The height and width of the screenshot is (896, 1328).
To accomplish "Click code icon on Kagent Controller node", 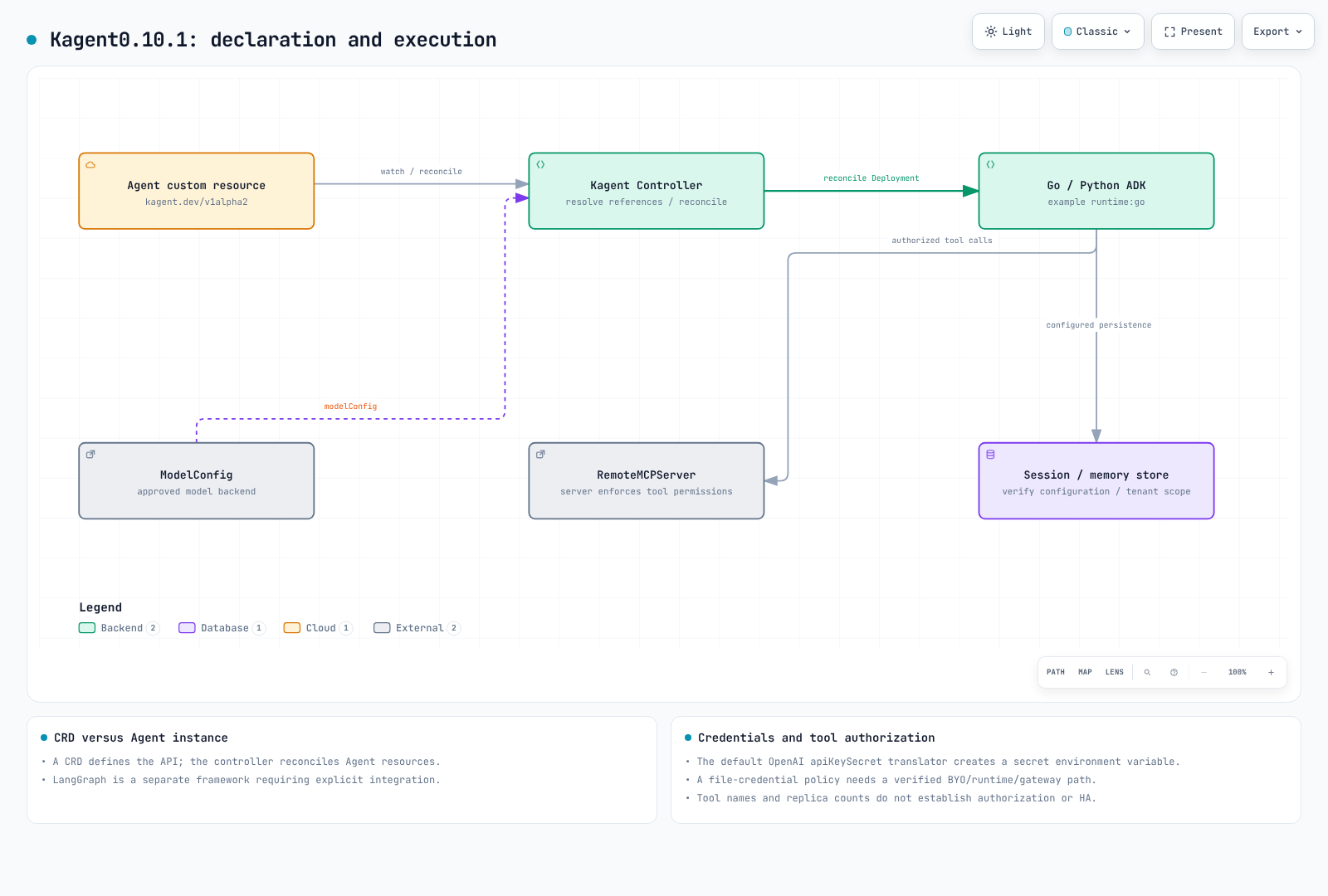I will [540, 164].
